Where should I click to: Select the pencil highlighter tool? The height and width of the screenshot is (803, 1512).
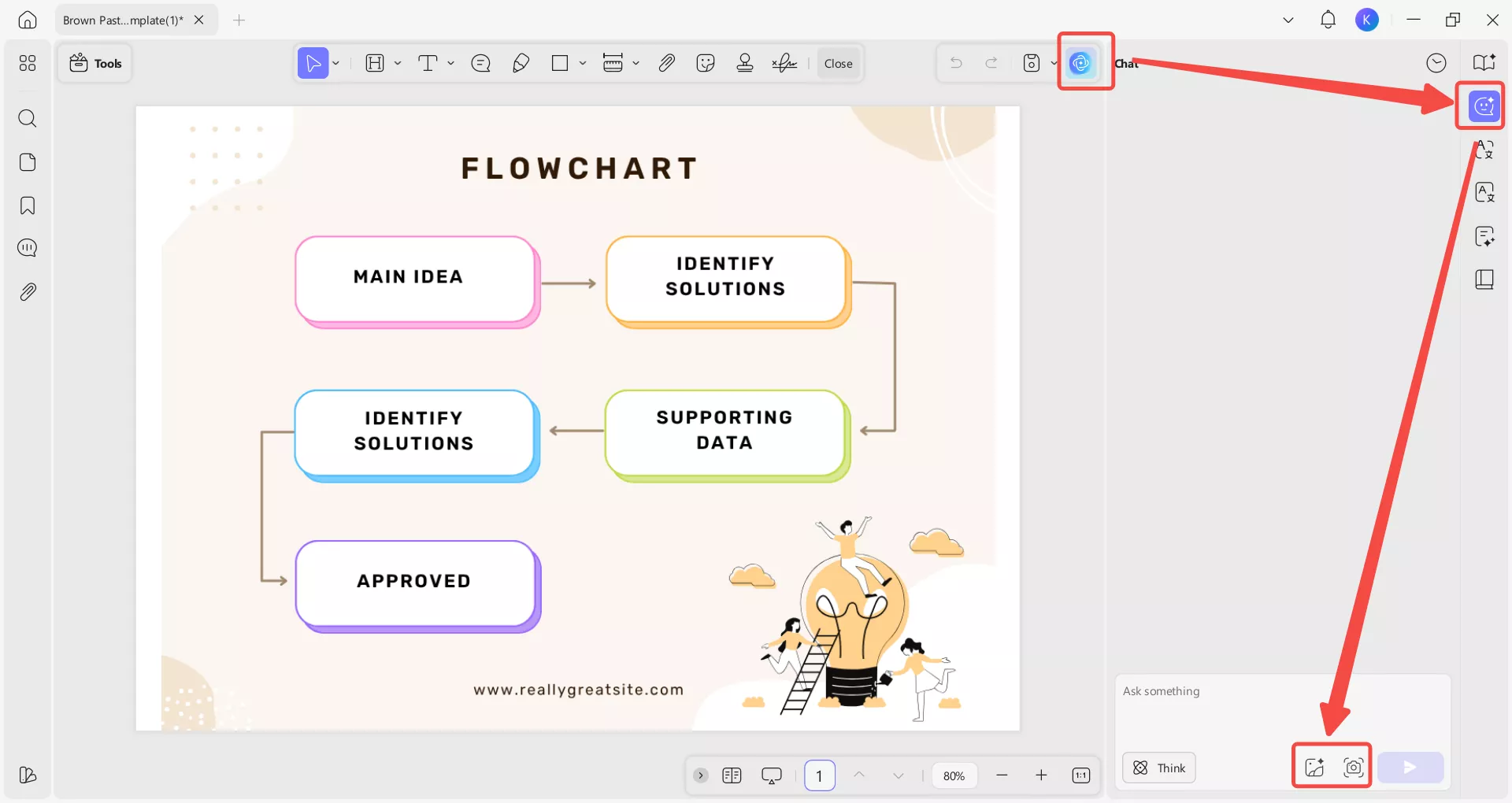pyautogui.click(x=521, y=64)
